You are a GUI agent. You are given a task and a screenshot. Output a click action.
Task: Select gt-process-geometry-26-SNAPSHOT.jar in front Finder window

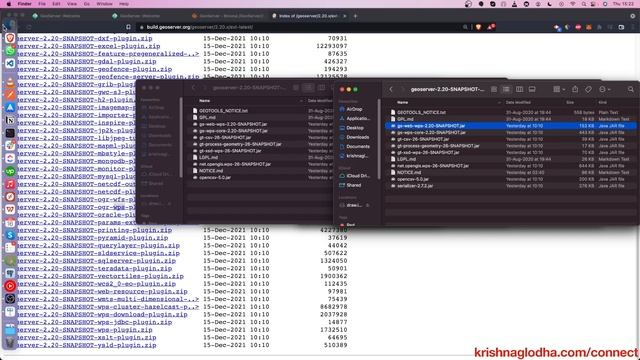point(511,146)
